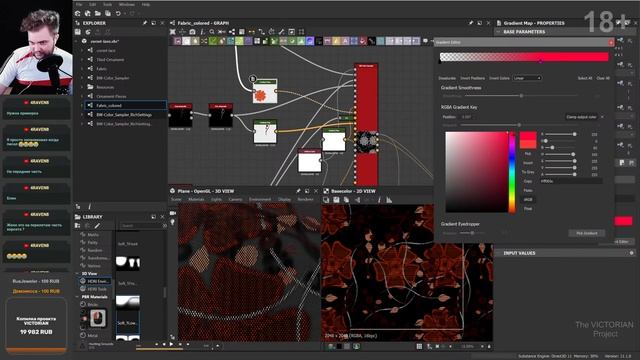Screen dimensions: 640x360
Task: Click the To Grey option beside color square
Action: pos(528,172)
